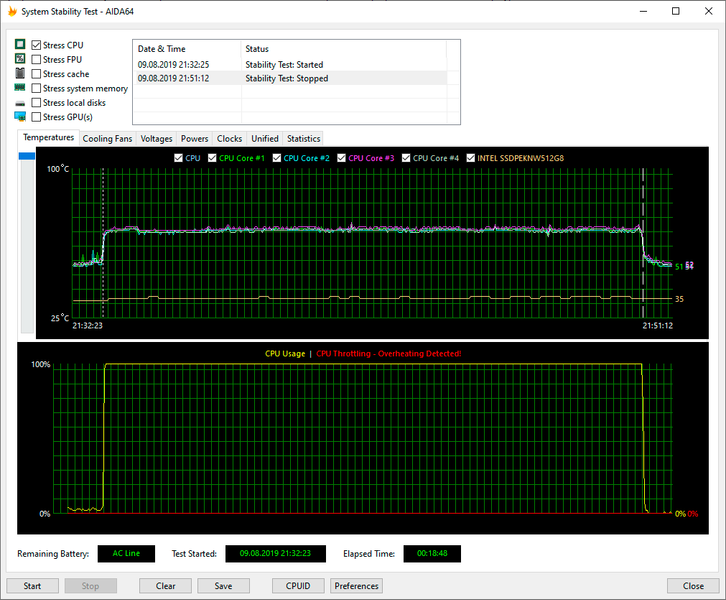The height and width of the screenshot is (600, 726).
Task: Click the disabled Stop button
Action: coord(90,586)
